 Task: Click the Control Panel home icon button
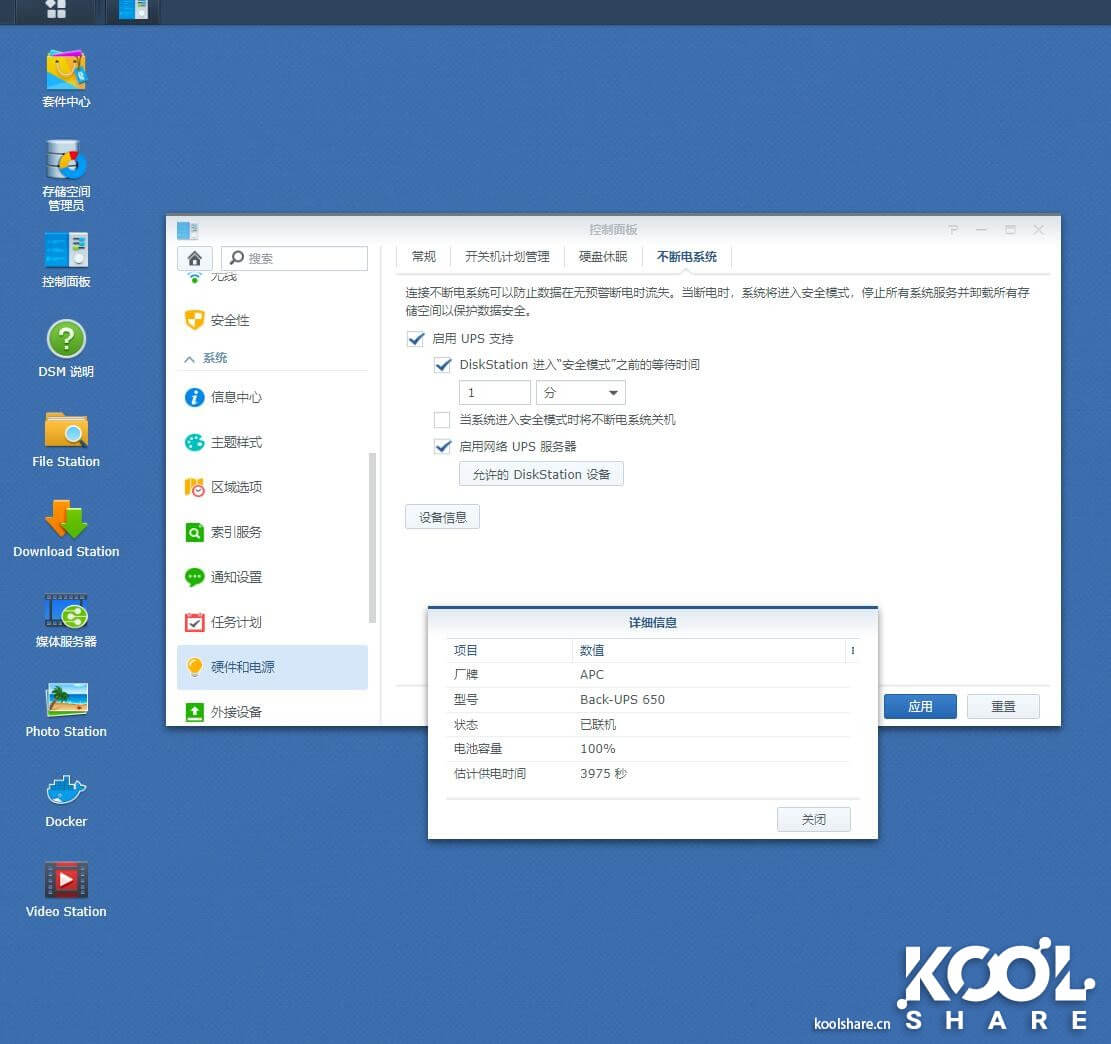point(194,258)
